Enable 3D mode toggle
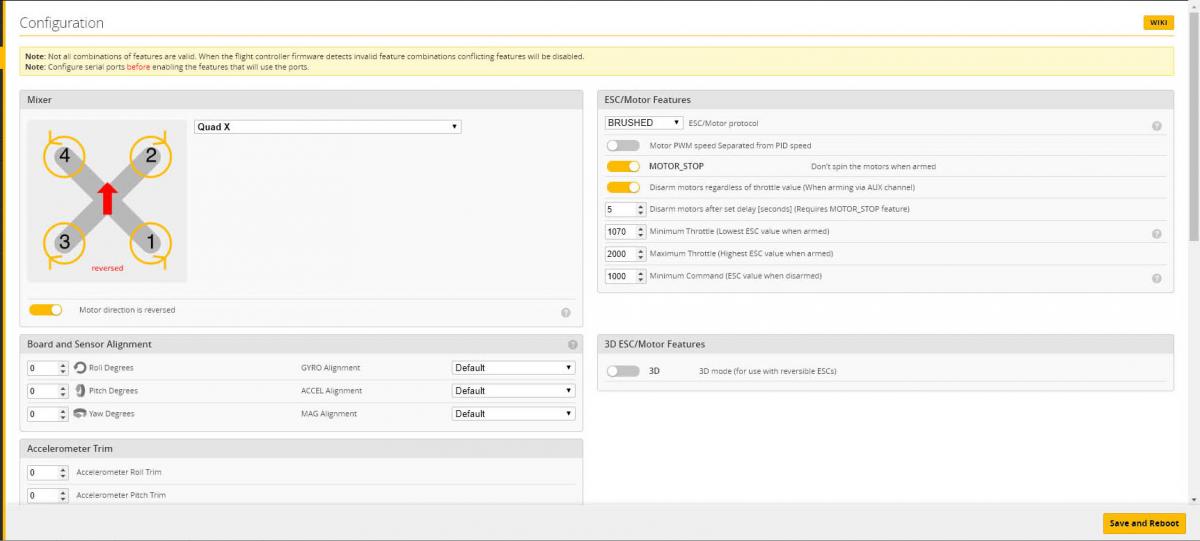The image size is (1200, 541). coord(623,371)
